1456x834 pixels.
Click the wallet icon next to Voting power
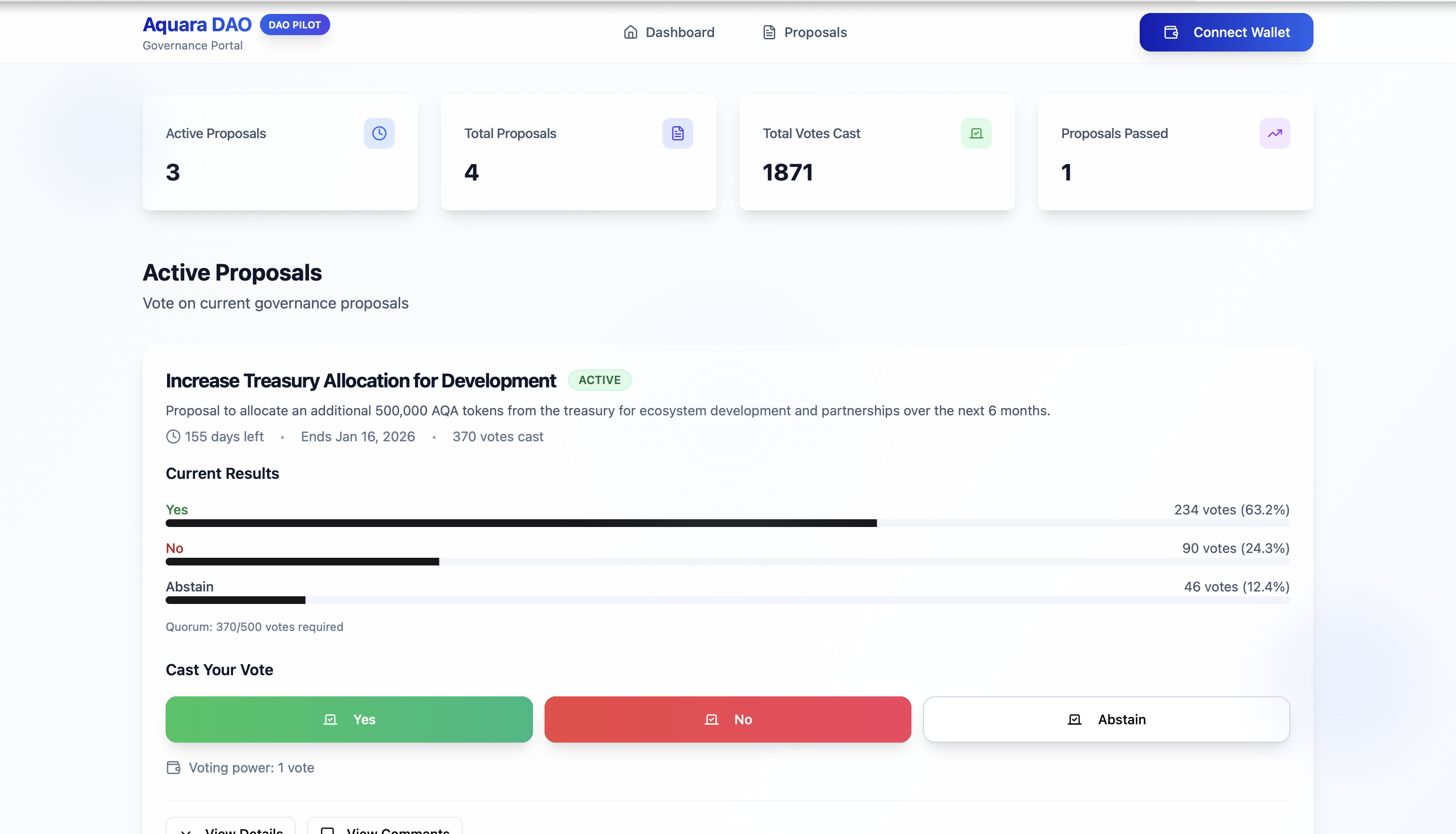click(173, 768)
